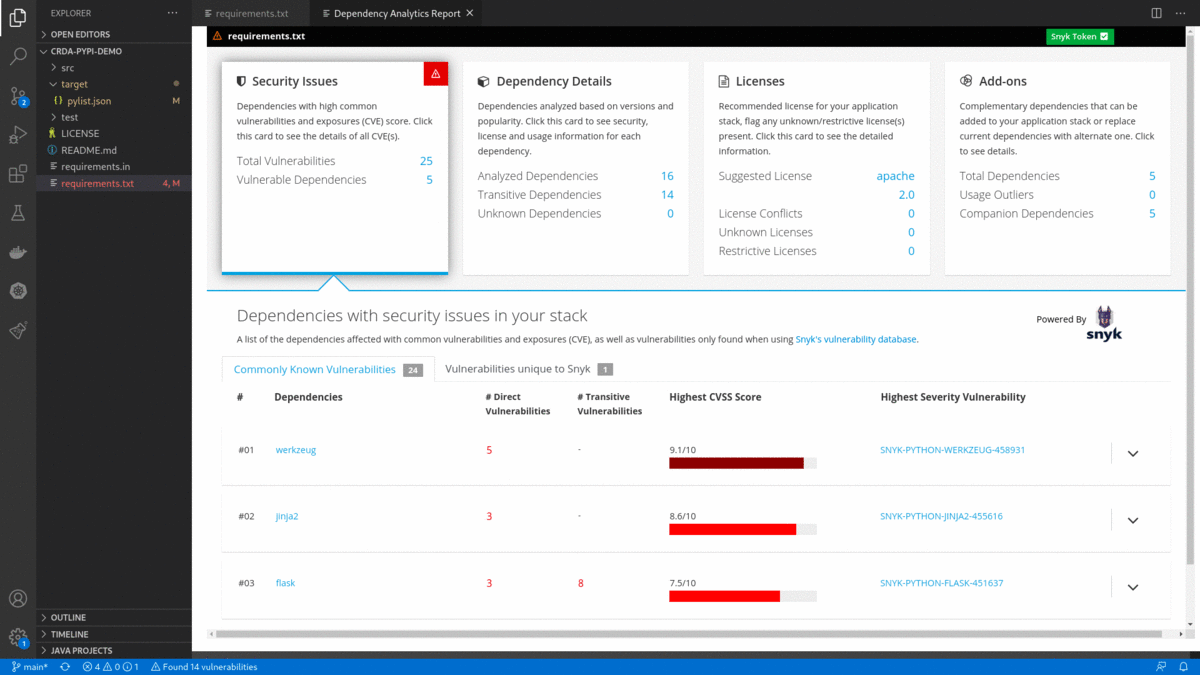Select the Dependency Analytics Report tab
This screenshot has width=1200, height=675.
[397, 14]
